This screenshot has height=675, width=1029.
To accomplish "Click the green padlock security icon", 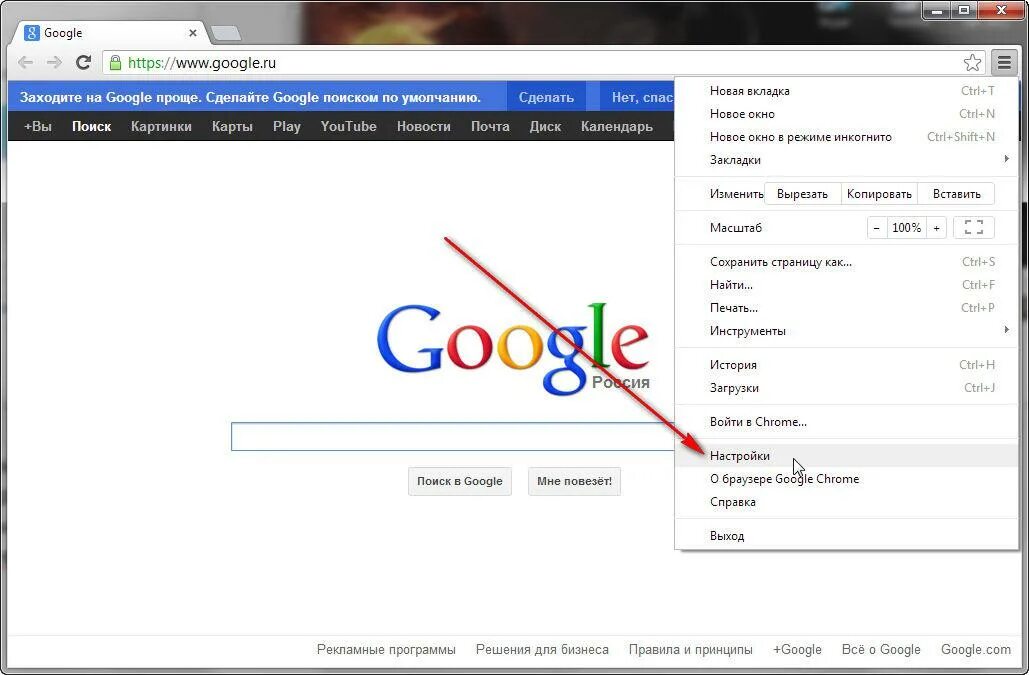I will [x=116, y=62].
